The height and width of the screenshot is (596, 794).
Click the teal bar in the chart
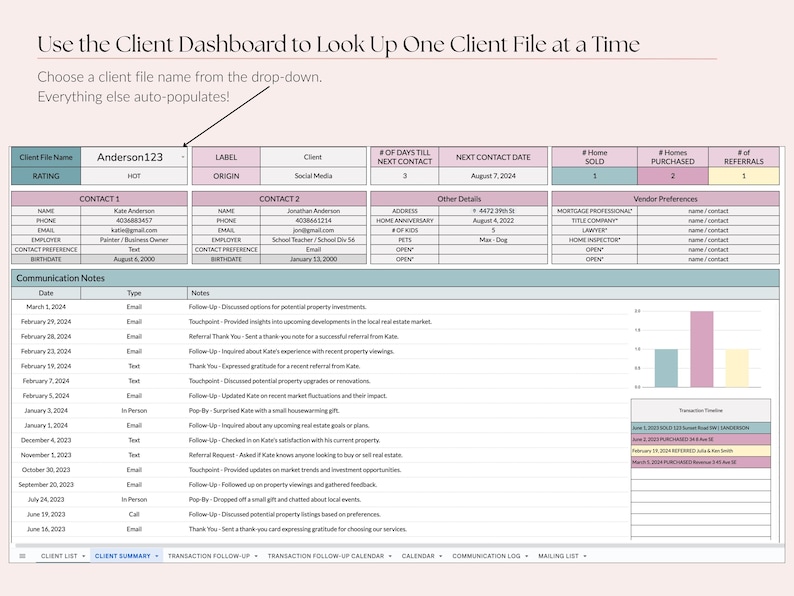(x=666, y=368)
